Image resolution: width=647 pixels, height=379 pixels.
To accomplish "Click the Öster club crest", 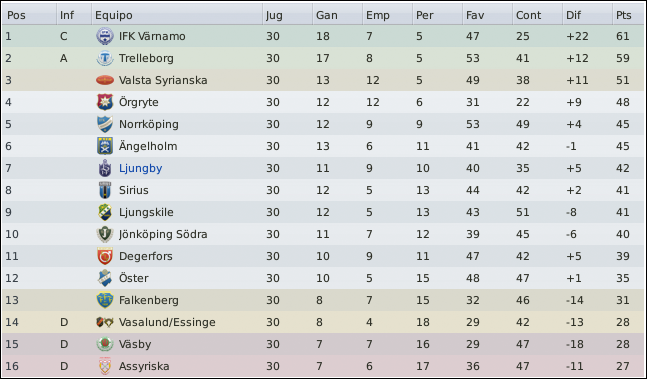I will pos(105,278).
